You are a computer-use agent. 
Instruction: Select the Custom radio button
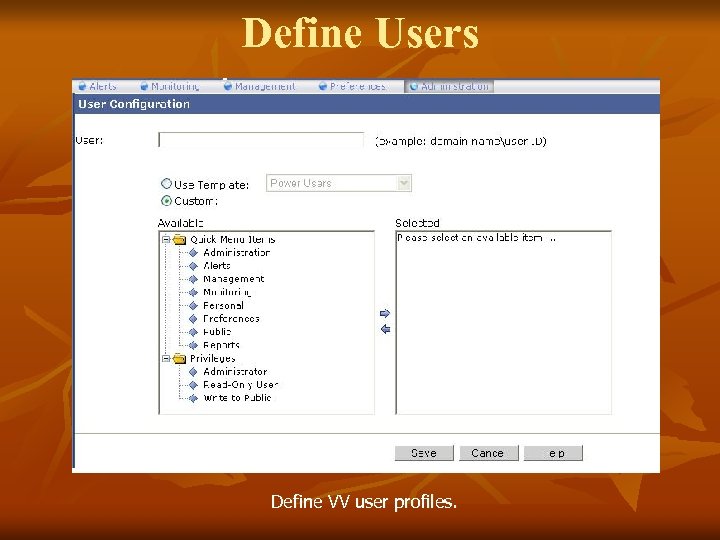(166, 201)
